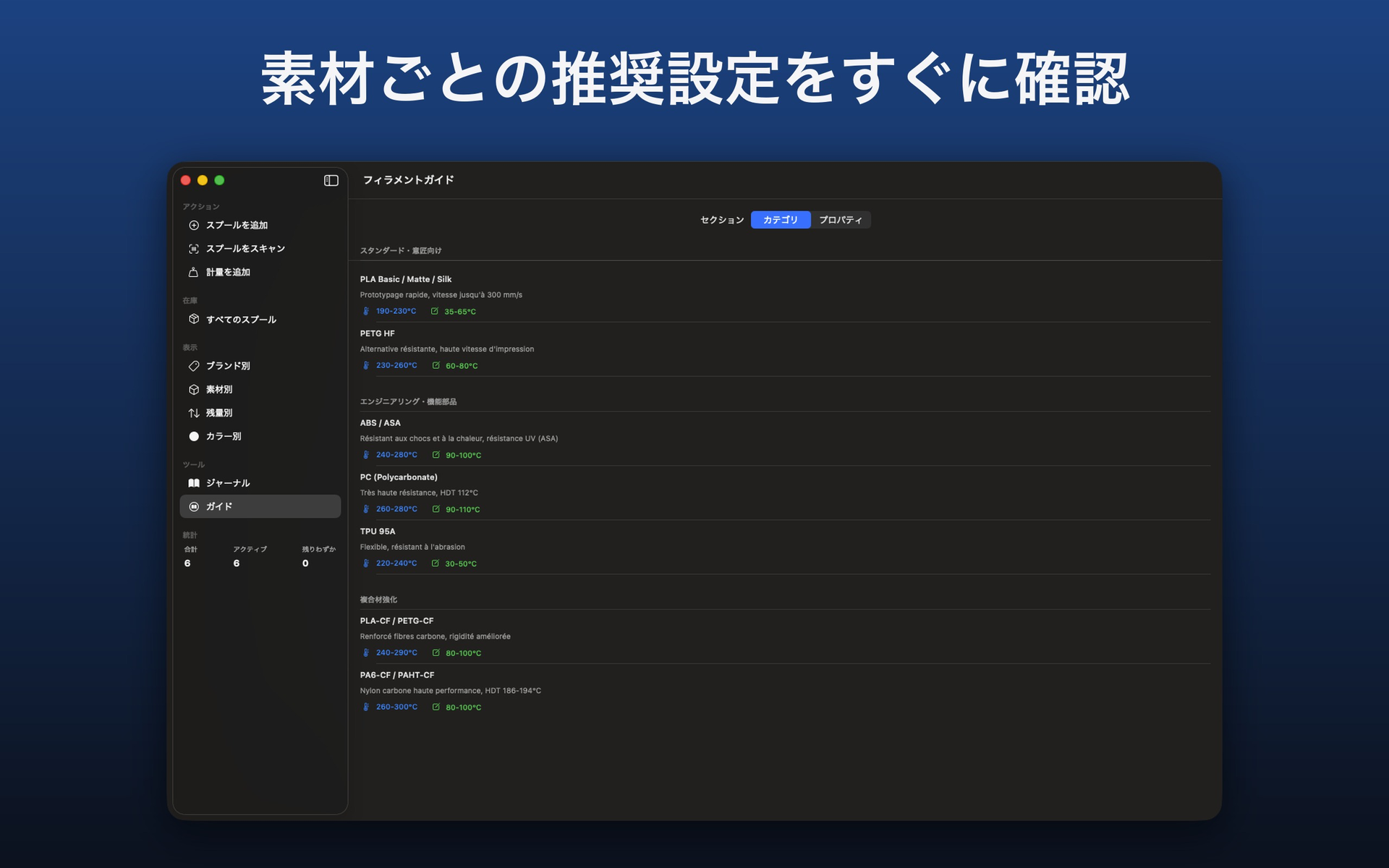Image resolution: width=1389 pixels, height=868 pixels.
Task: Show すべてのスプール inventory
Action: click(260, 319)
